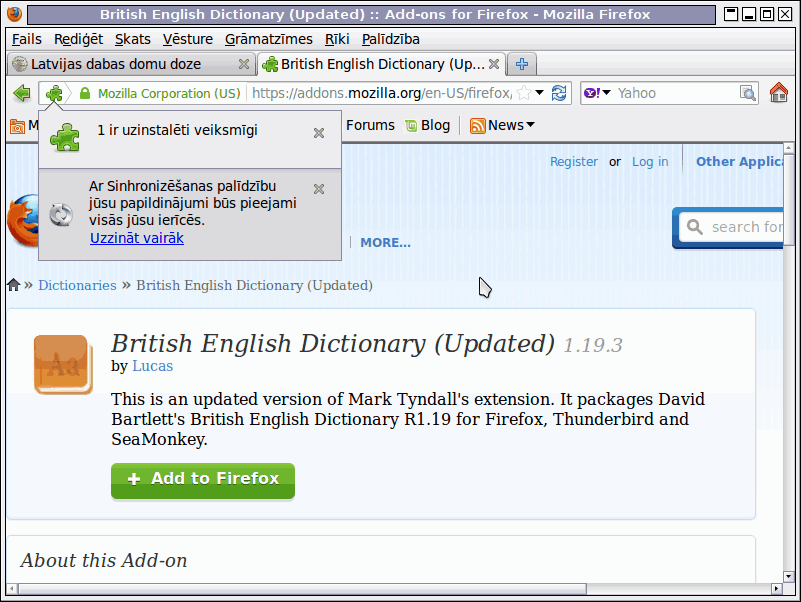Click the About this Add-on heading

[x=104, y=561]
